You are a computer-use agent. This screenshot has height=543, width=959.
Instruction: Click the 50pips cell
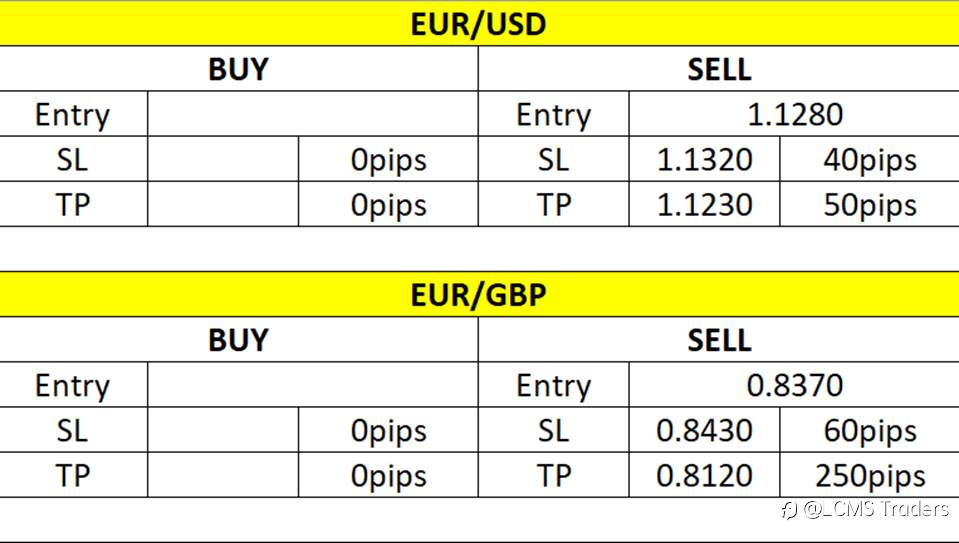point(870,204)
